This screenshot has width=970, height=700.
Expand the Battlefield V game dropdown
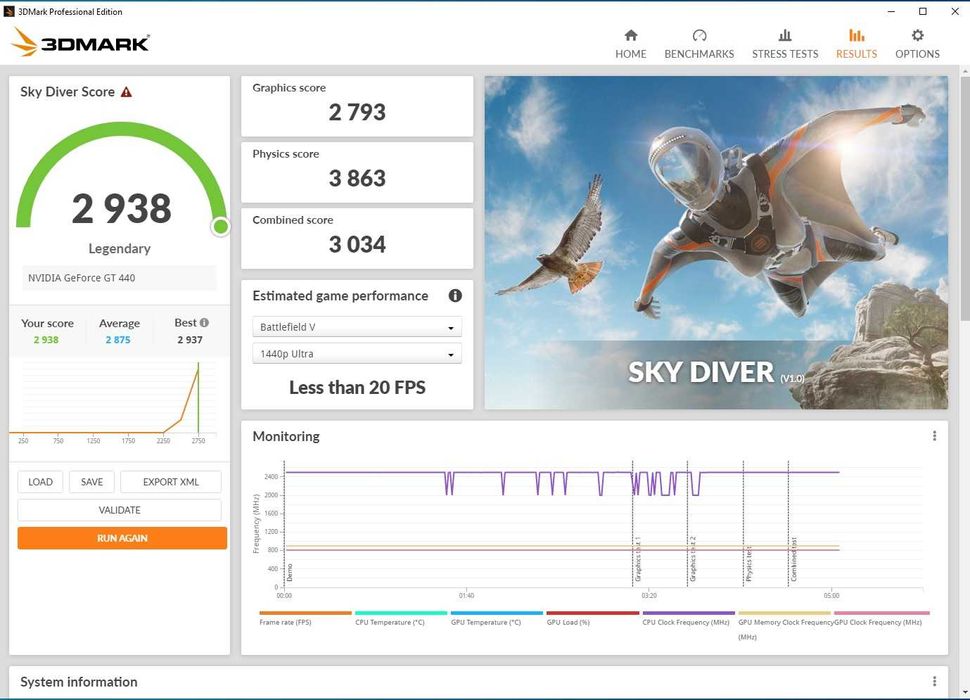pyautogui.click(x=356, y=327)
